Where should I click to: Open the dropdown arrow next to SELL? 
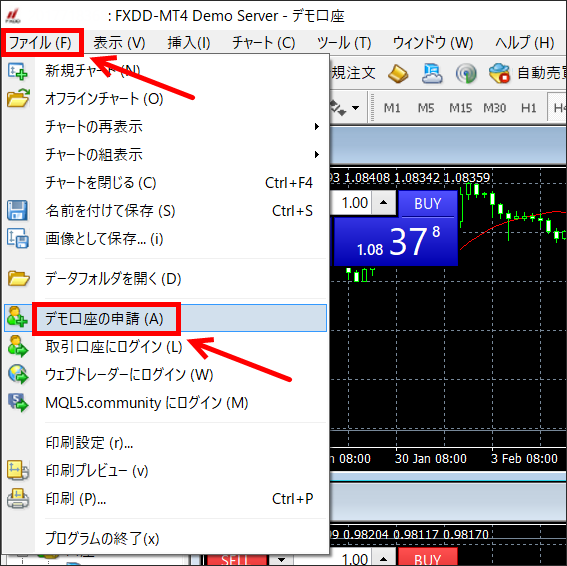[x=281, y=560]
